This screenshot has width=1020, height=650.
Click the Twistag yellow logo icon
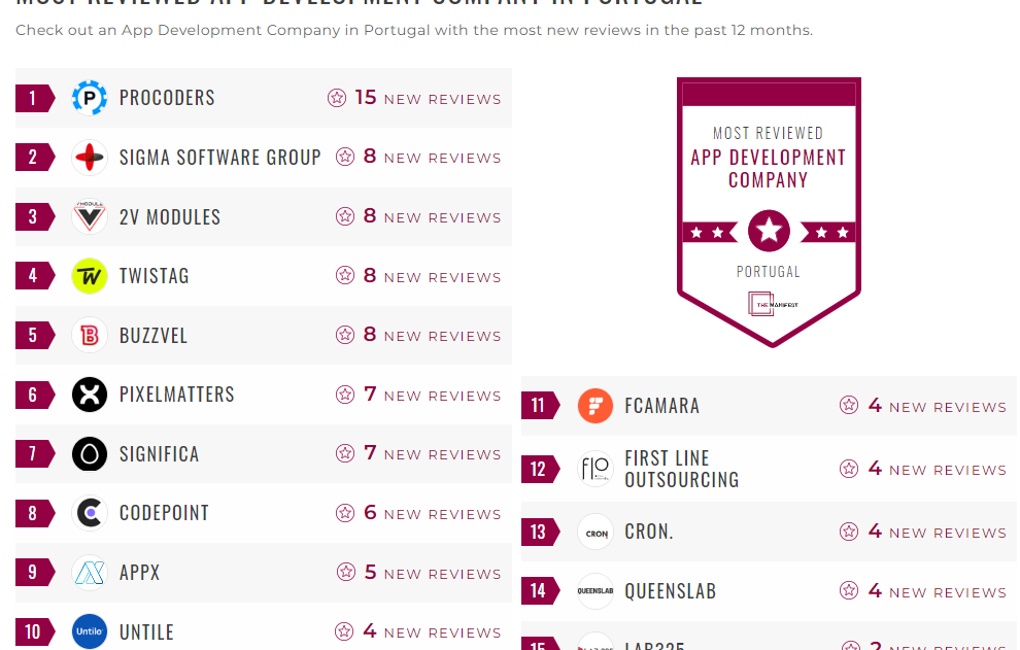[90, 276]
